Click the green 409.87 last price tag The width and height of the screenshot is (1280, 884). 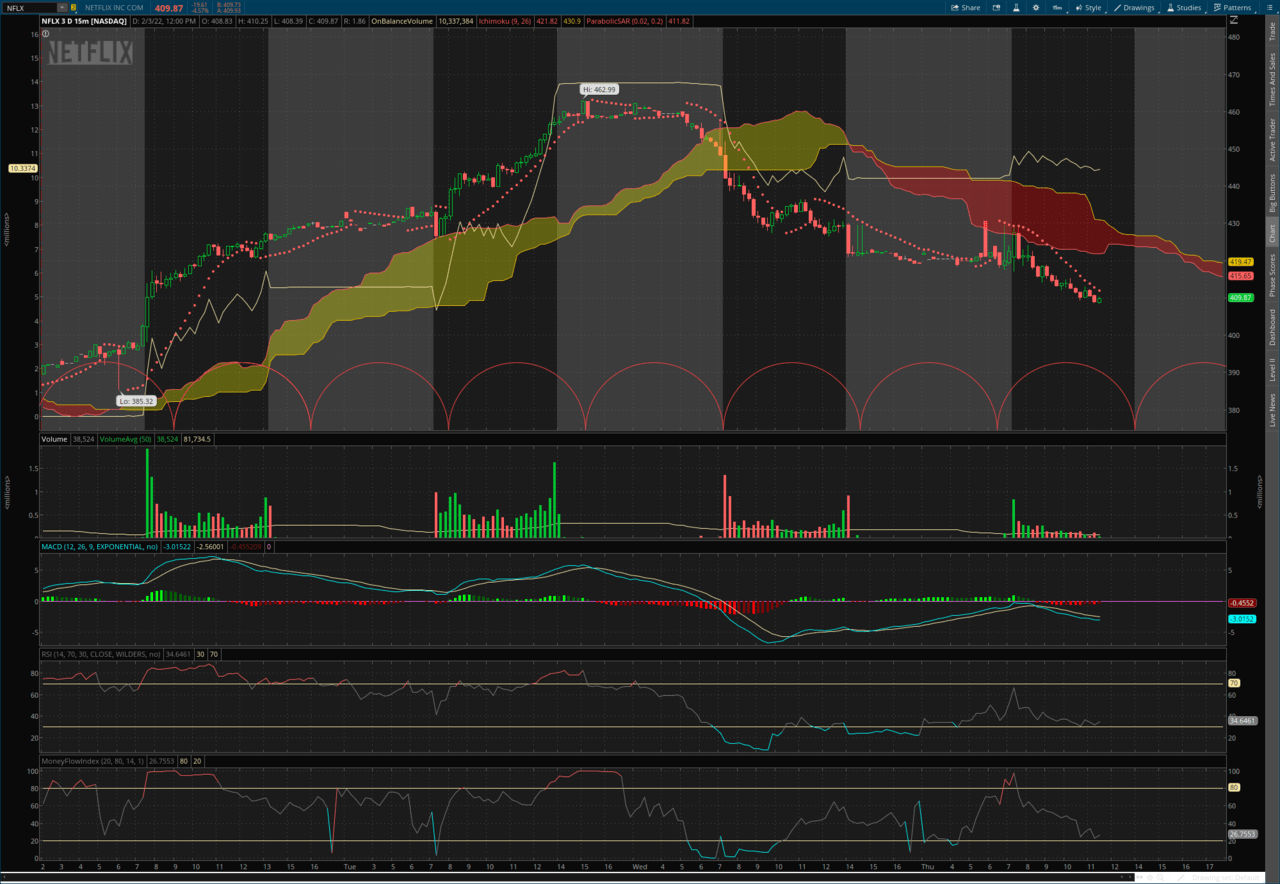[1241, 297]
